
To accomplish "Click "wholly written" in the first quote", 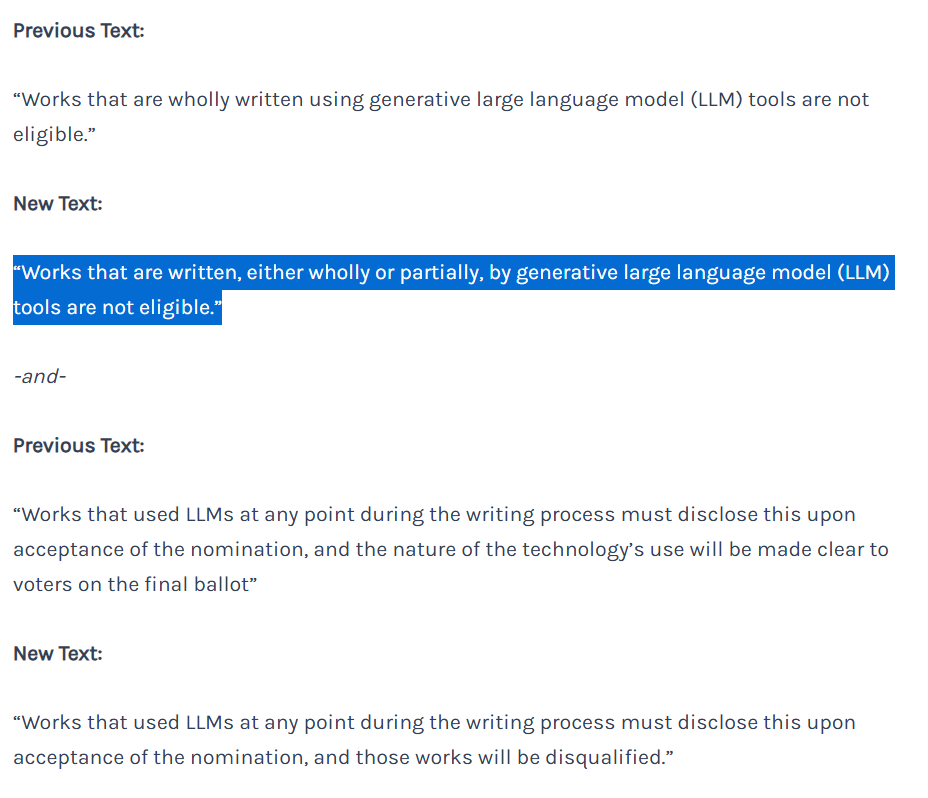I will (225, 100).
